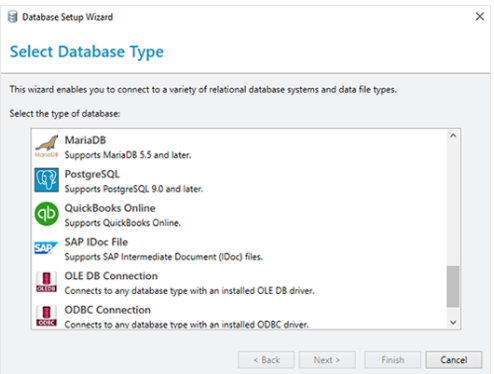Viewport: 494px width, 374px height.
Task: Choose ODBC Connection entry
Action: point(239,315)
